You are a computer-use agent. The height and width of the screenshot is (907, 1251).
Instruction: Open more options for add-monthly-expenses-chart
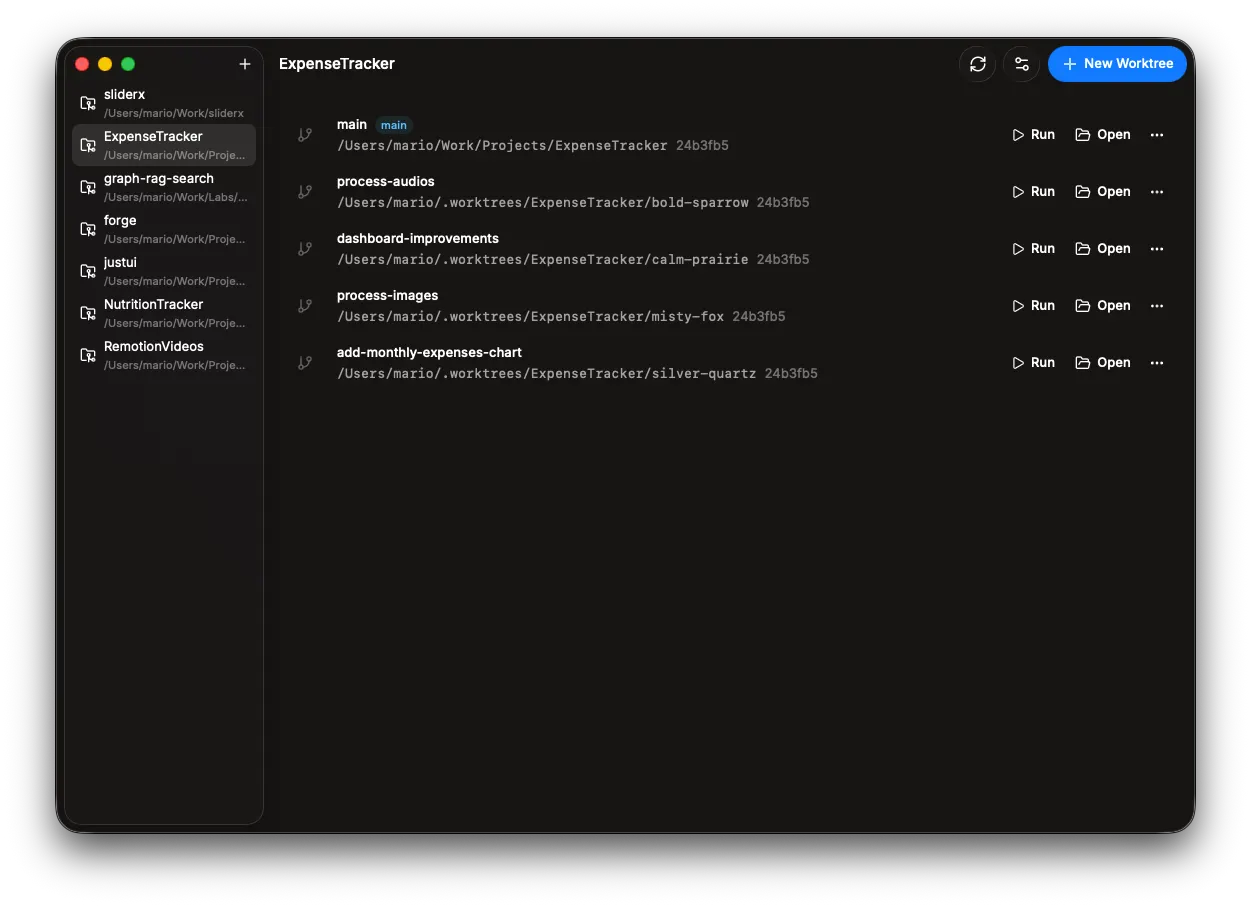click(x=1157, y=363)
